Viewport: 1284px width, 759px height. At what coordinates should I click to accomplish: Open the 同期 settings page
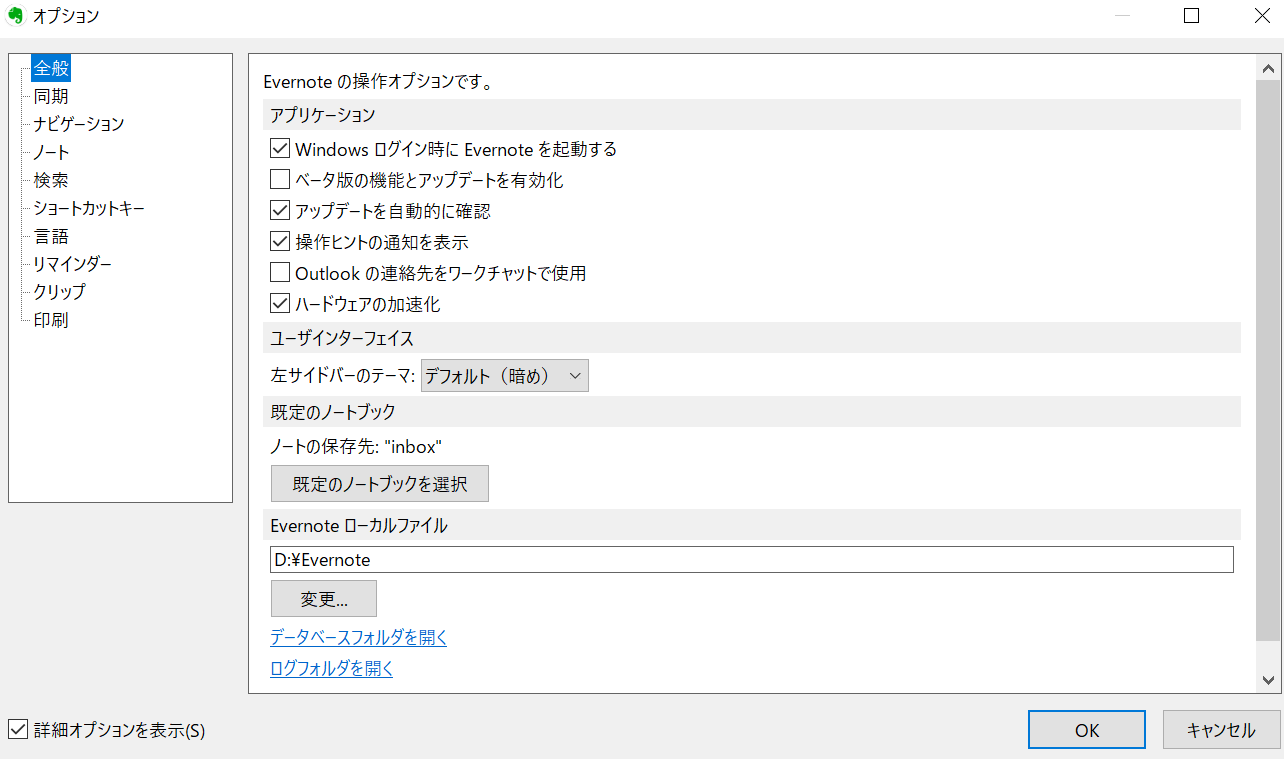tap(51, 97)
